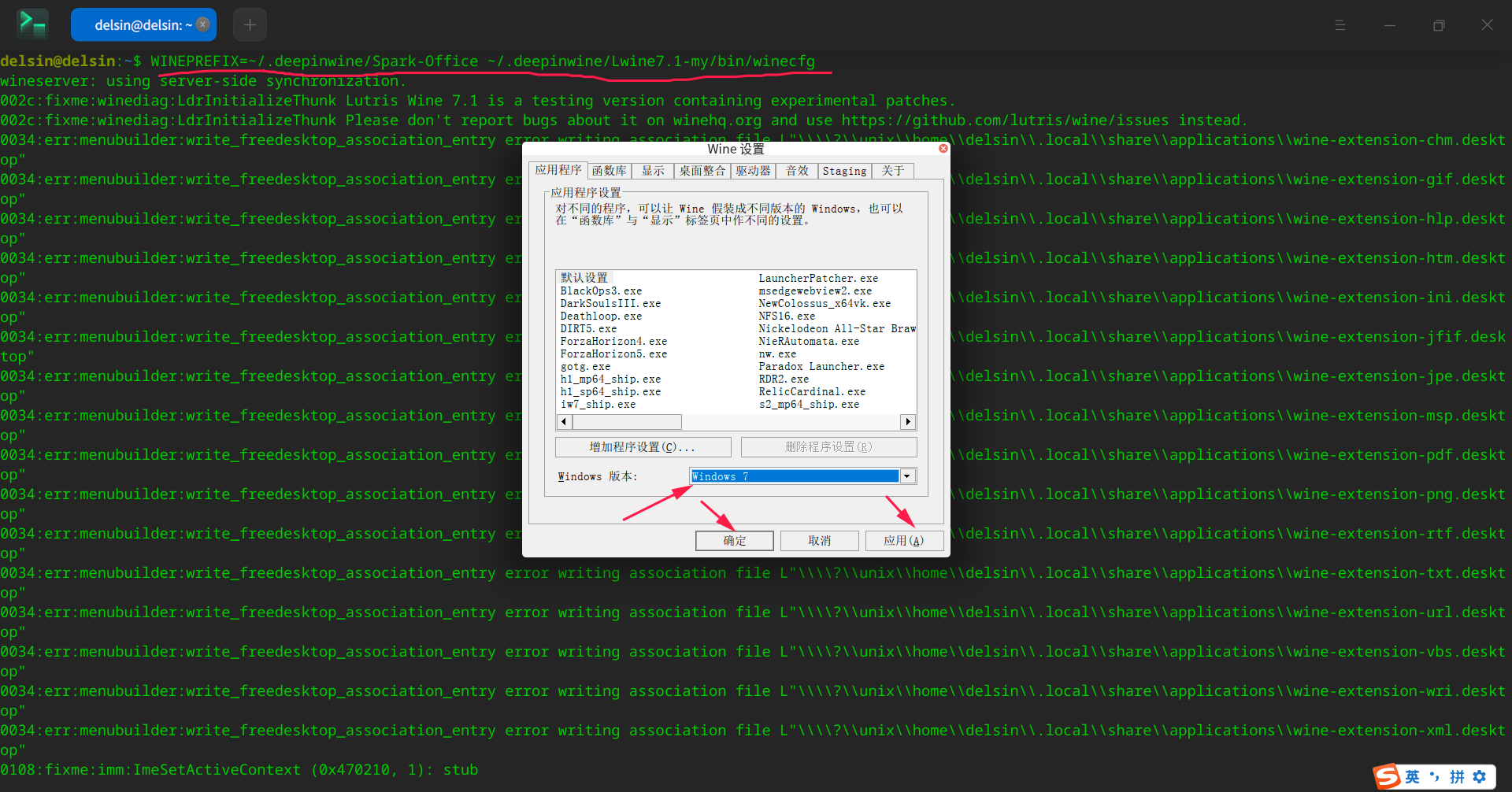Open input method settings gear
1512x792 pixels.
tap(1480, 777)
